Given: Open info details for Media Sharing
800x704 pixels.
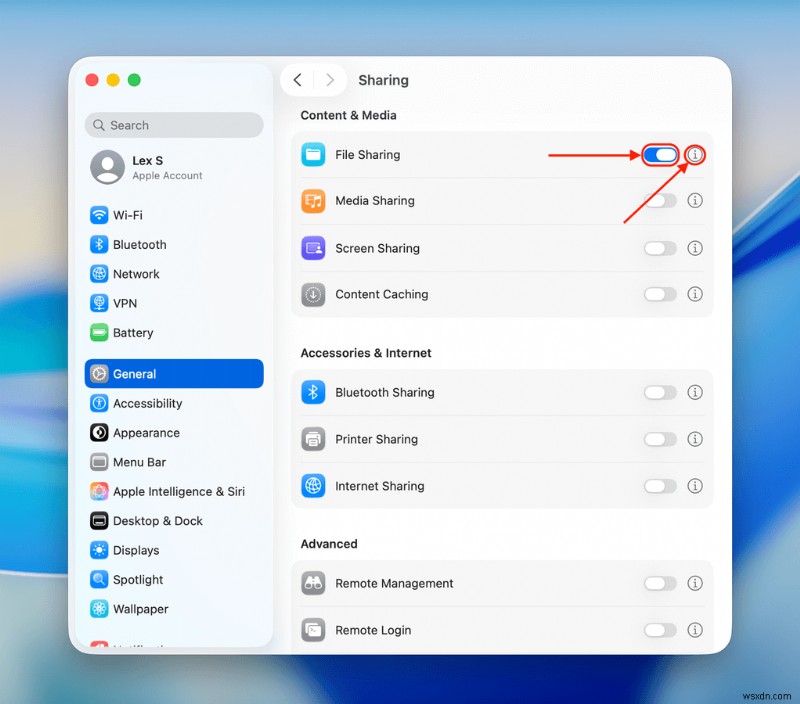Looking at the screenshot, I should 695,200.
